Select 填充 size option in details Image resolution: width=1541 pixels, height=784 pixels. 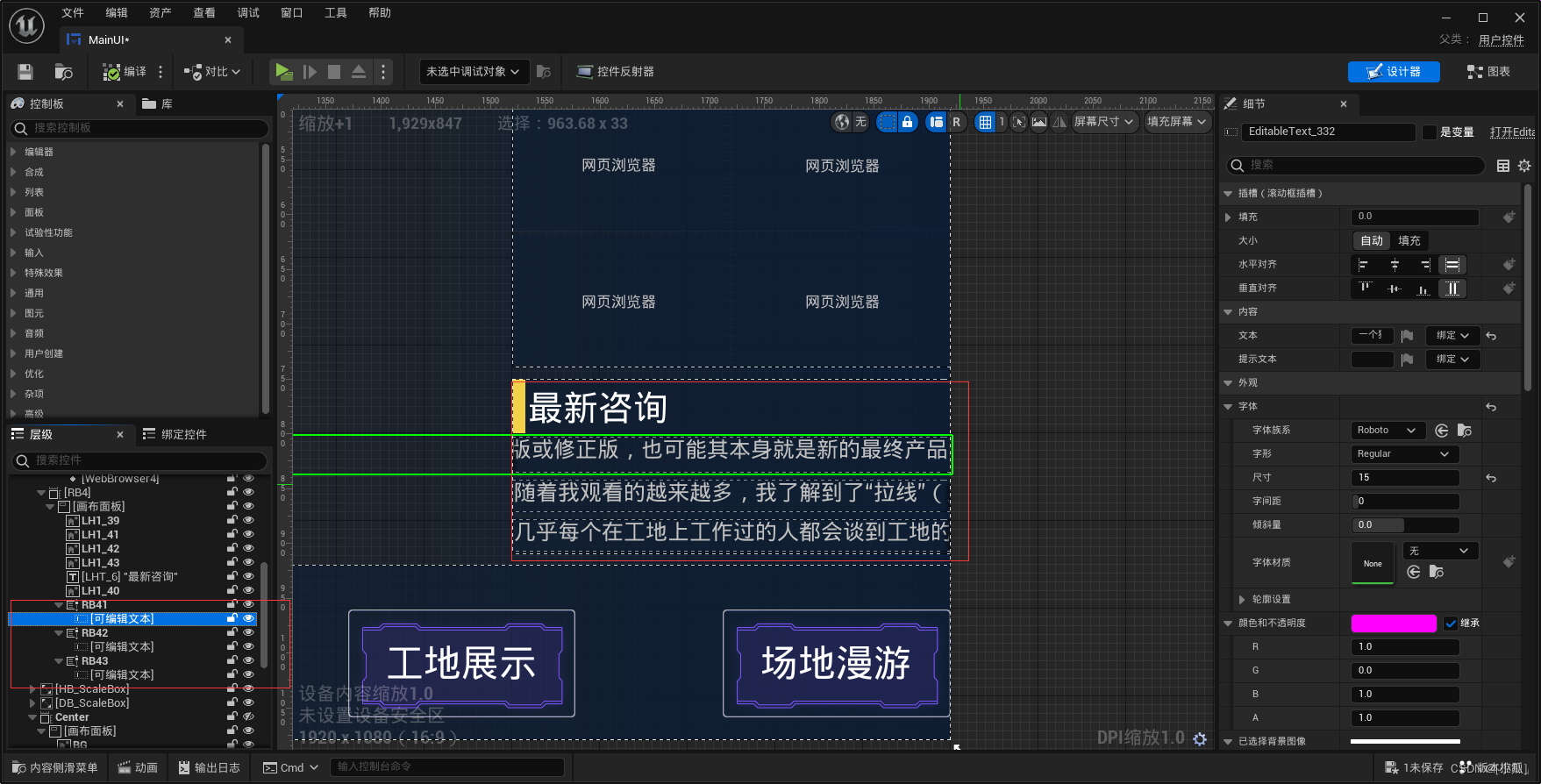pos(1409,241)
